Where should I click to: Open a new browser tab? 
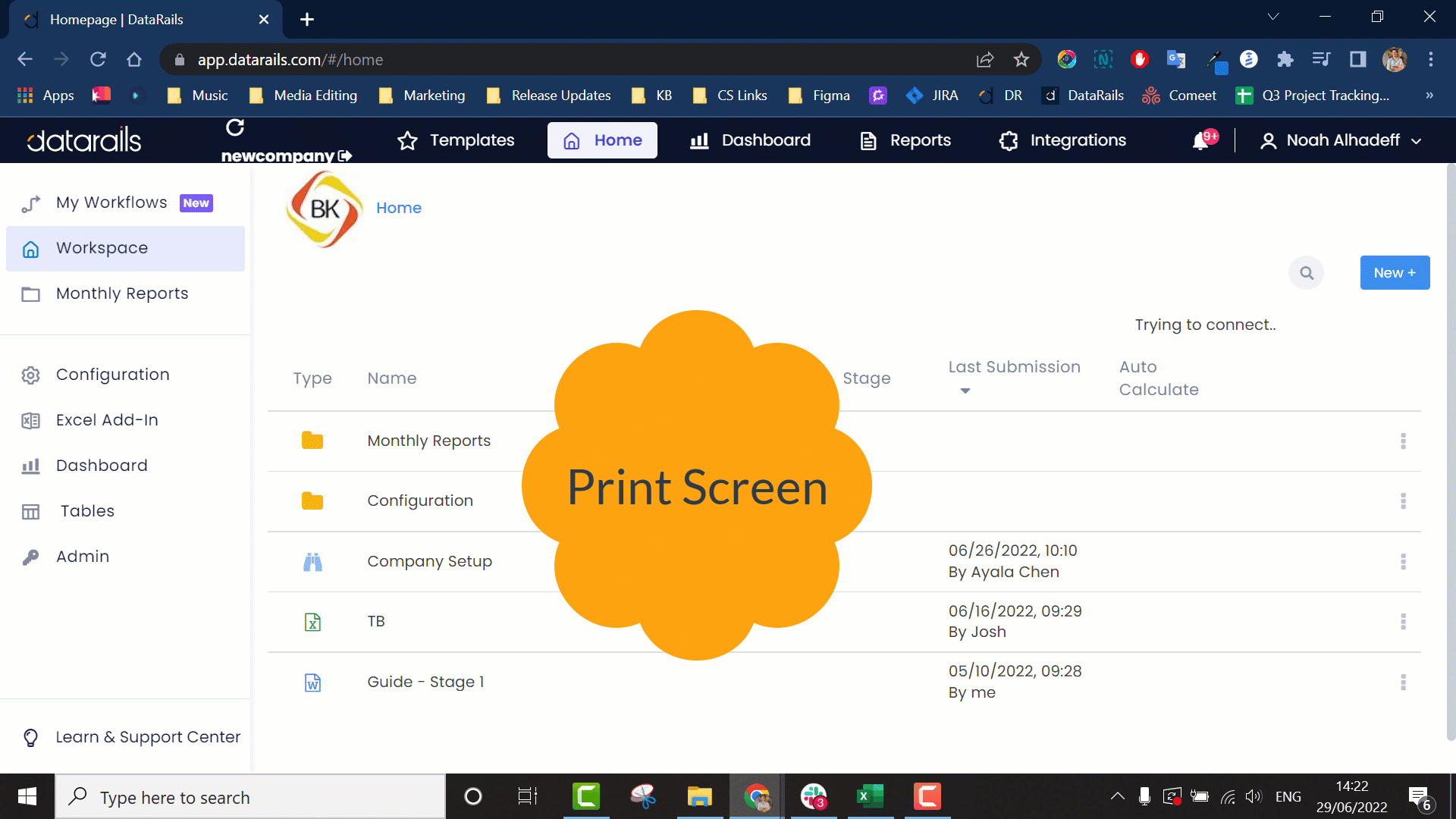point(307,20)
